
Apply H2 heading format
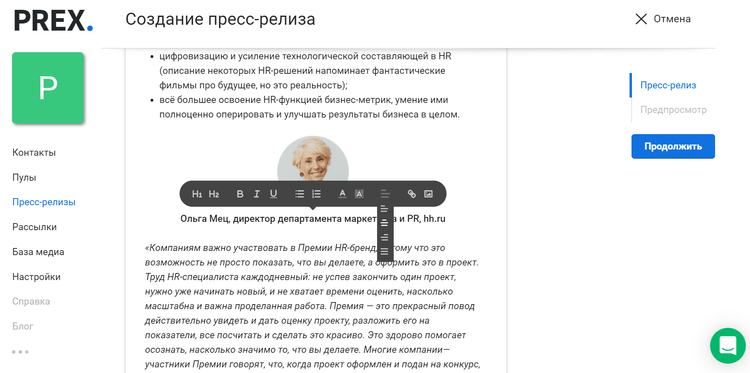click(x=214, y=194)
